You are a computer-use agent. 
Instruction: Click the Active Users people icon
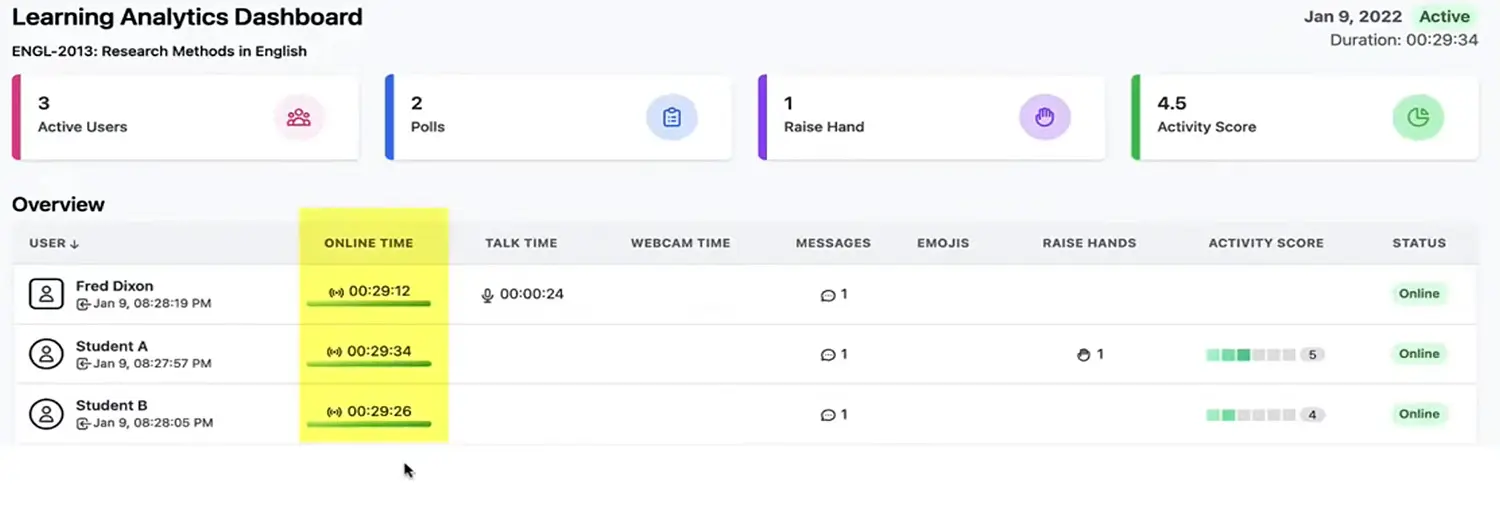[298, 117]
